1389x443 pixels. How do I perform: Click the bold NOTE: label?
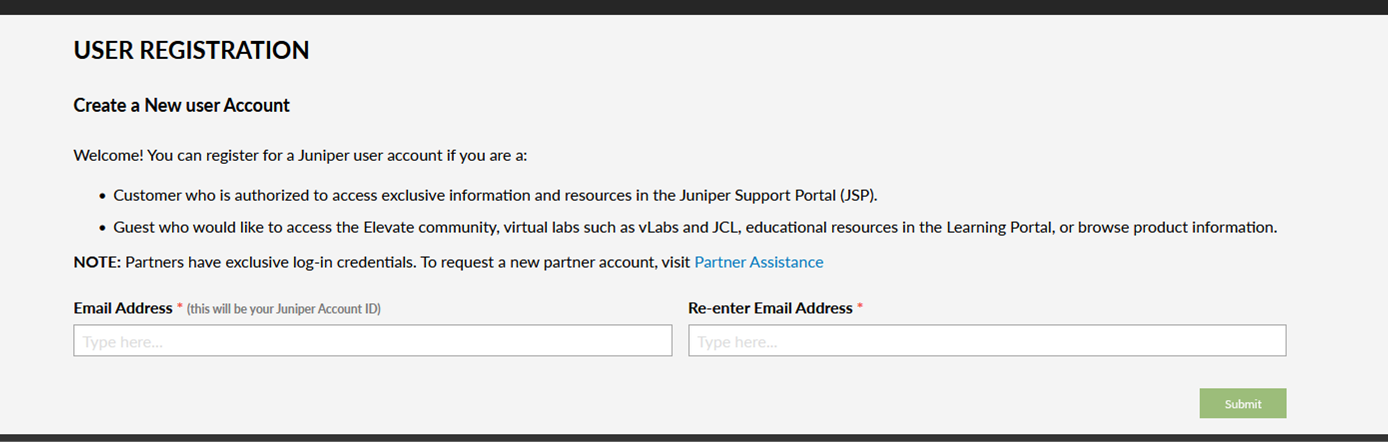(x=97, y=262)
